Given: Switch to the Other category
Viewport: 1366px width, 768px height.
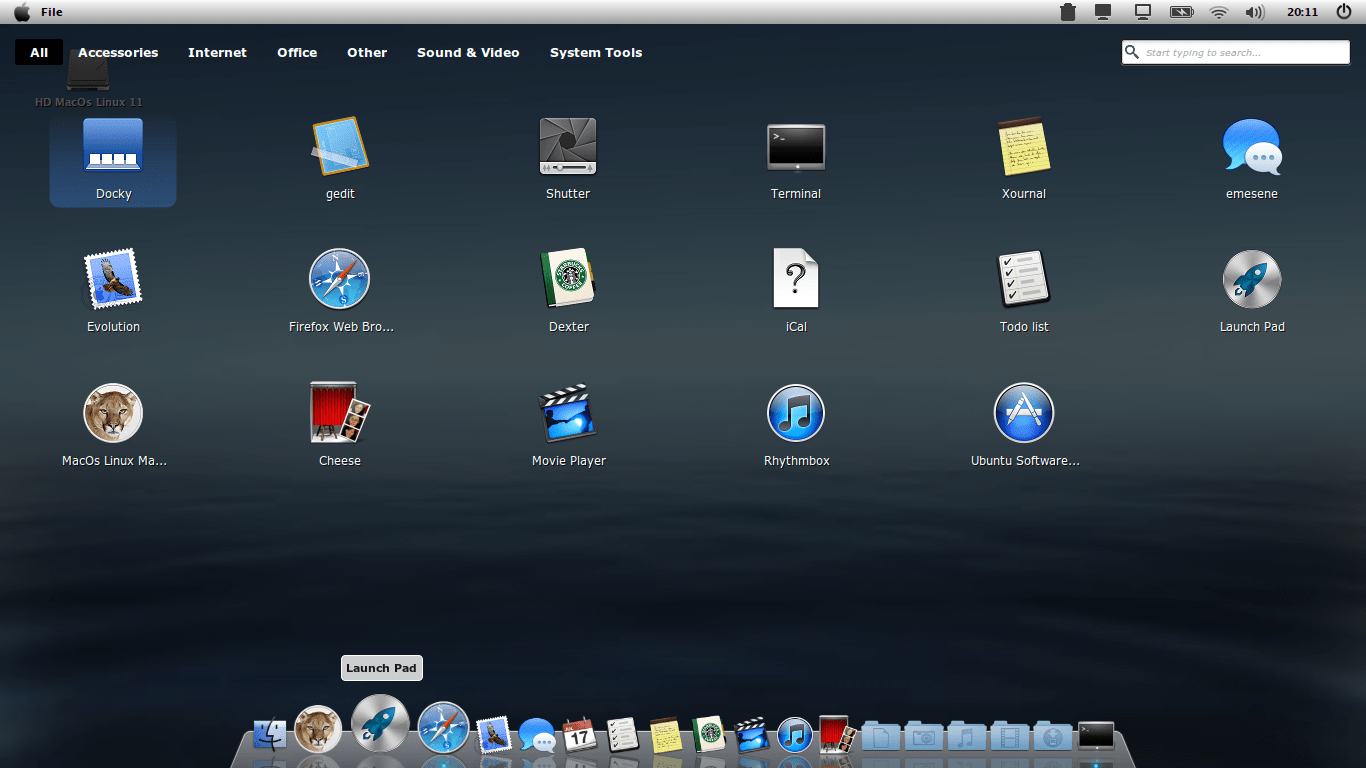Looking at the screenshot, I should [367, 53].
